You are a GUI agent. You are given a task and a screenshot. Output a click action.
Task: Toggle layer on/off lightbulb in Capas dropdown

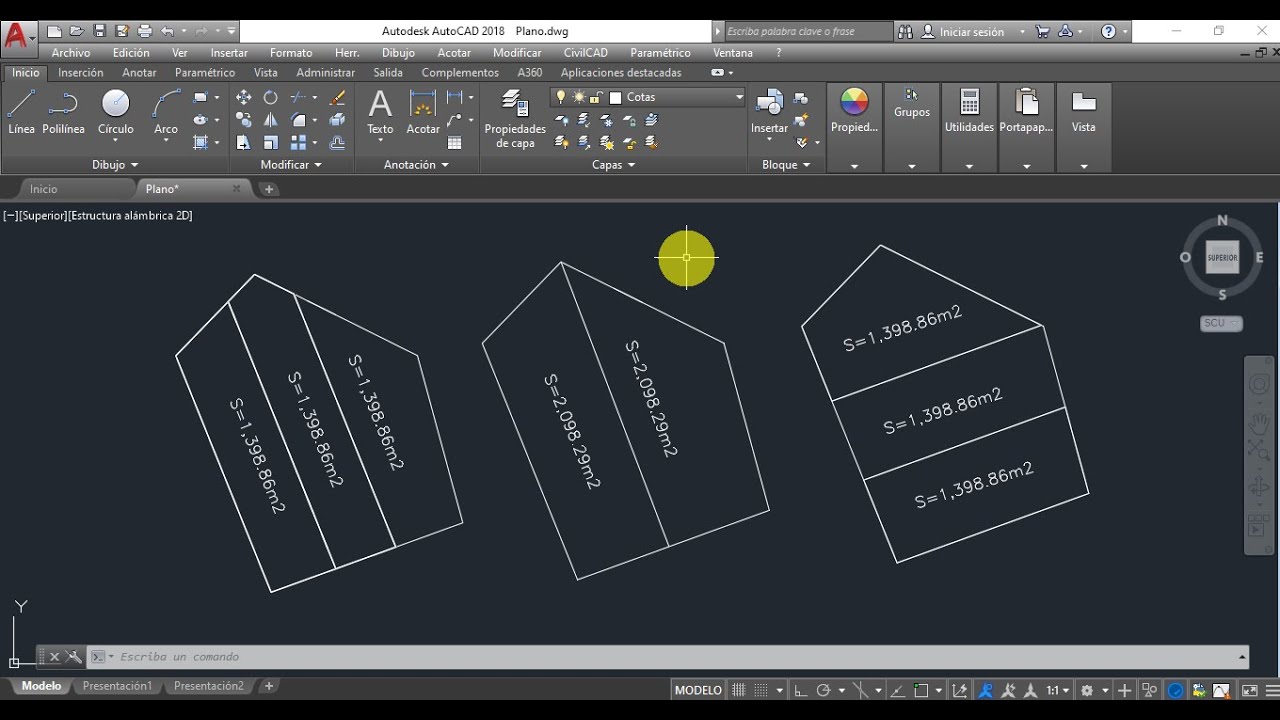click(561, 97)
